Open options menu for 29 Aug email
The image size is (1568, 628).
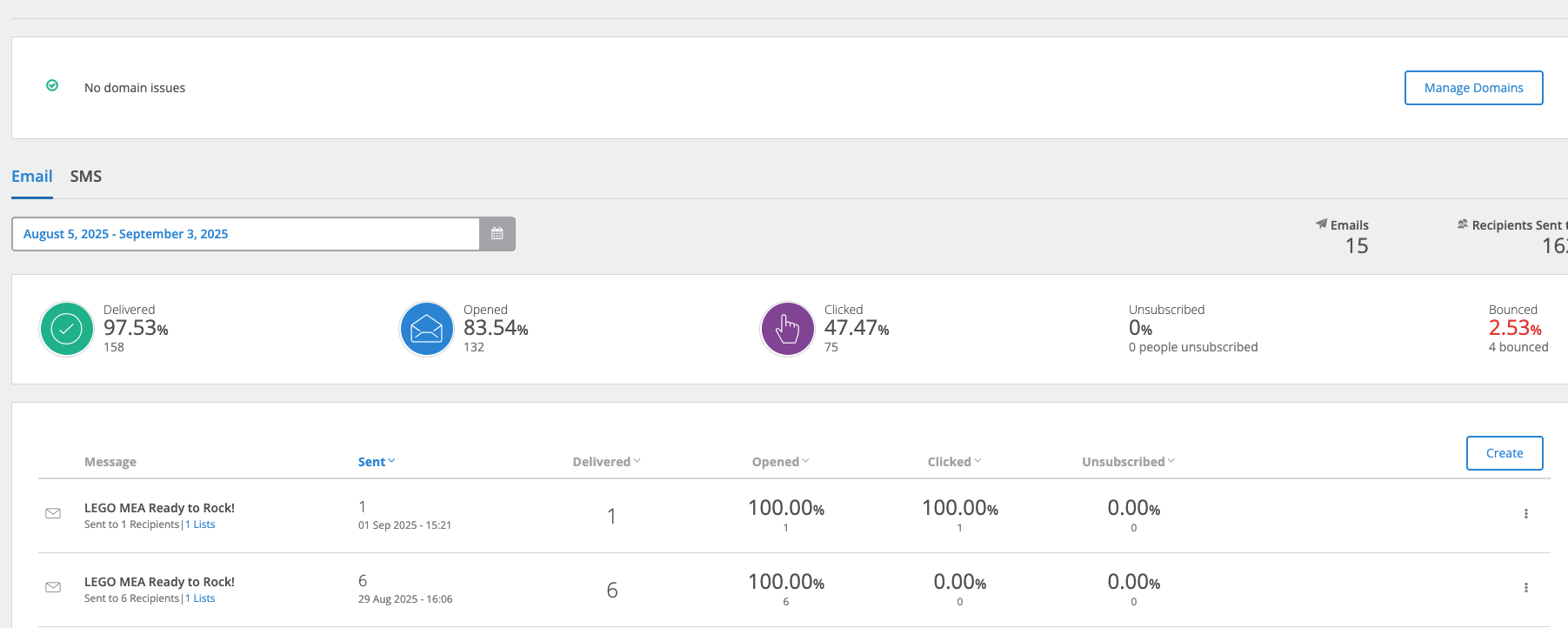(x=1525, y=588)
